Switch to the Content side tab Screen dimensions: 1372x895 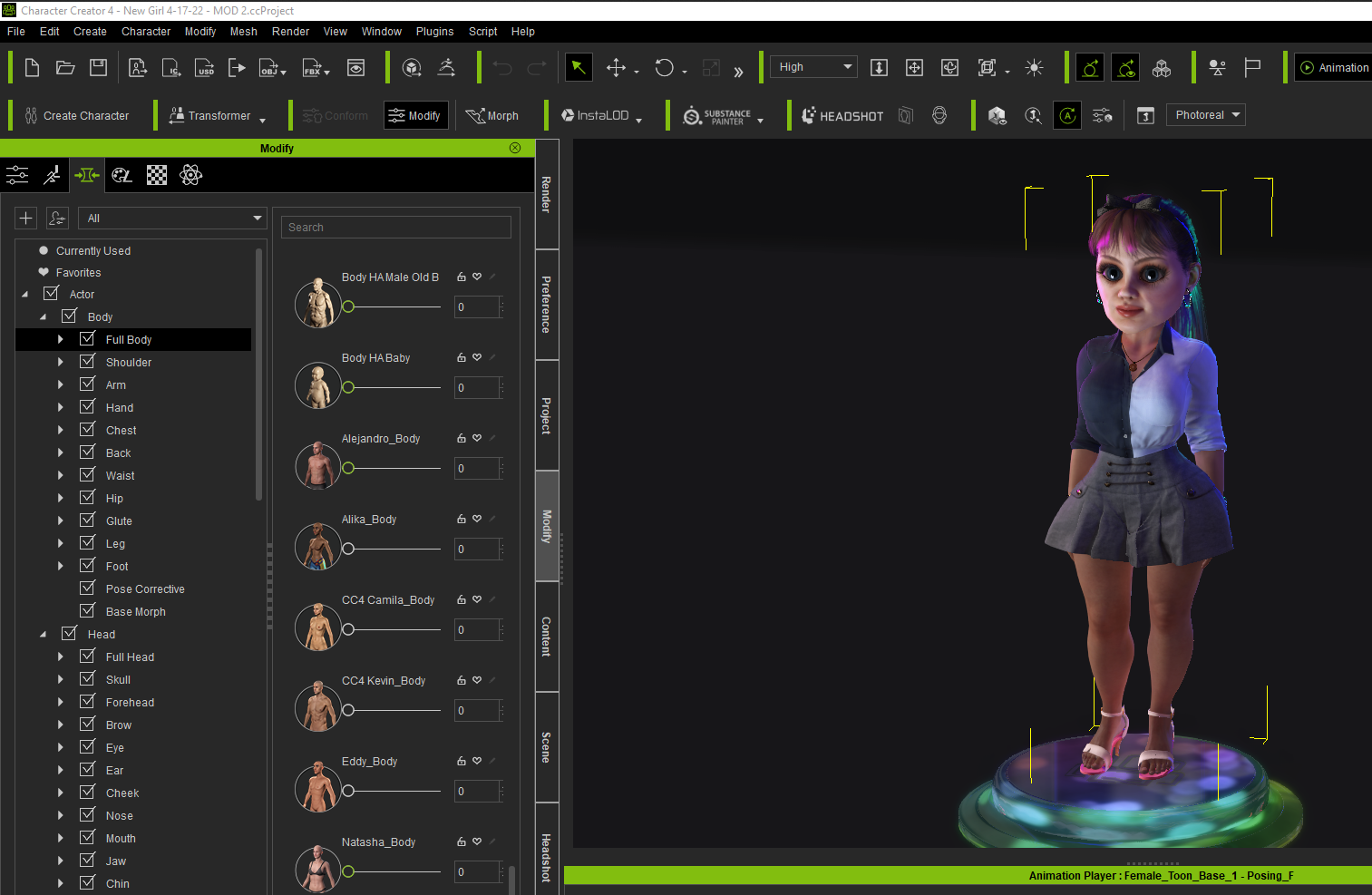pos(547,637)
